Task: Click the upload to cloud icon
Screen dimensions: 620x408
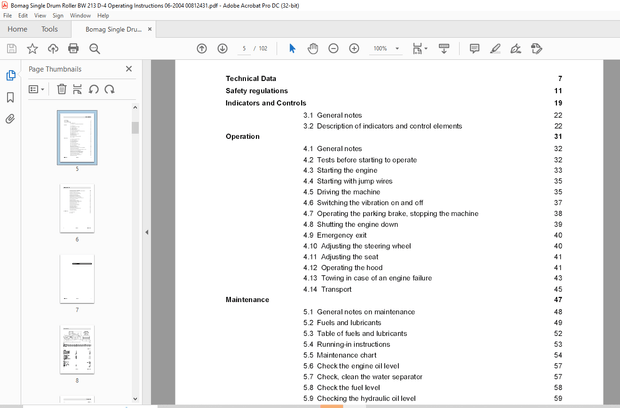Action: [53, 49]
